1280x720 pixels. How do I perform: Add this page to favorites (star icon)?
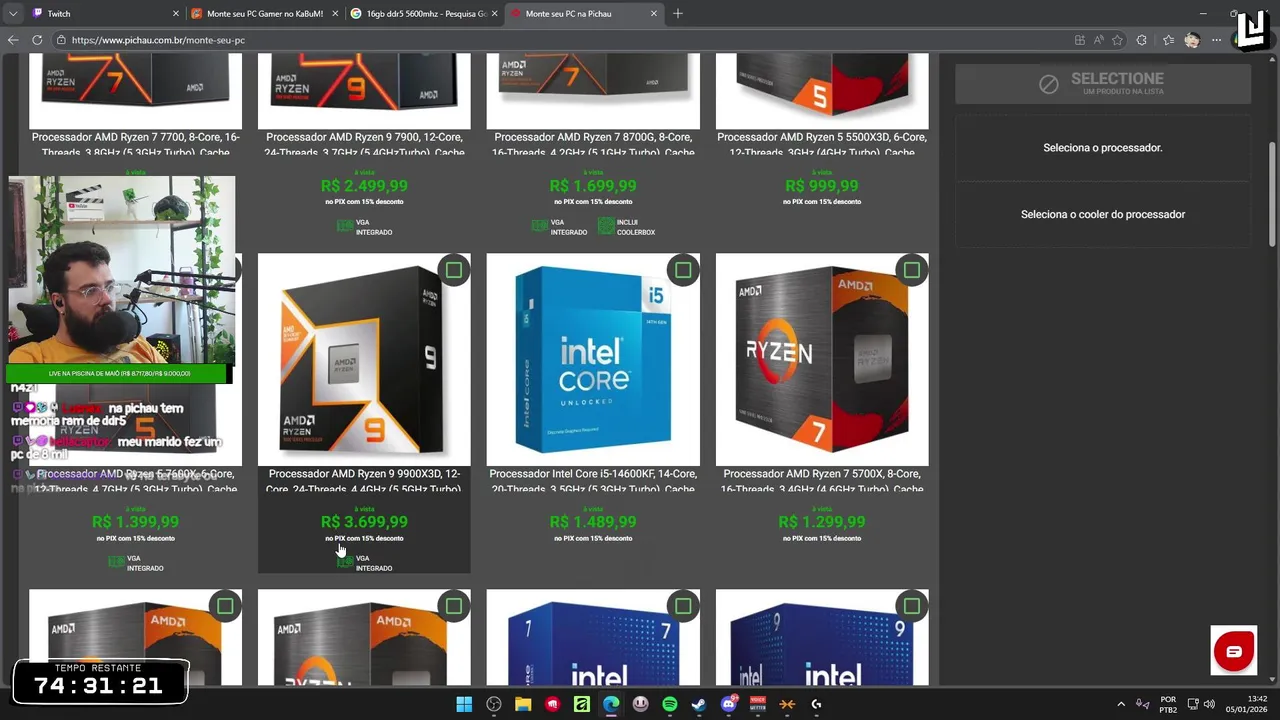(x=1117, y=40)
